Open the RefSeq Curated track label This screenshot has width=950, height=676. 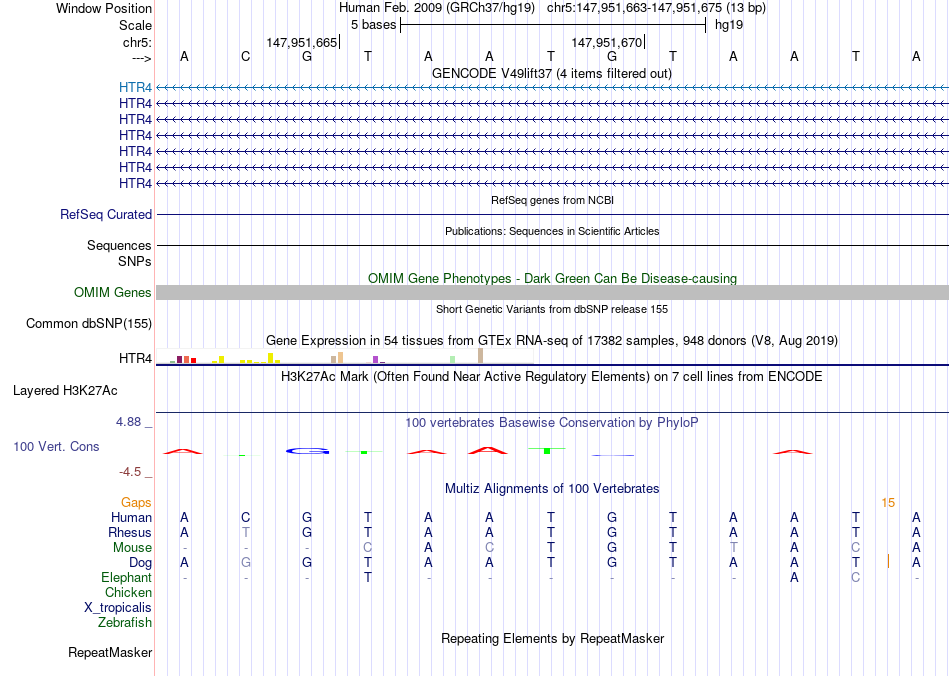(106, 214)
